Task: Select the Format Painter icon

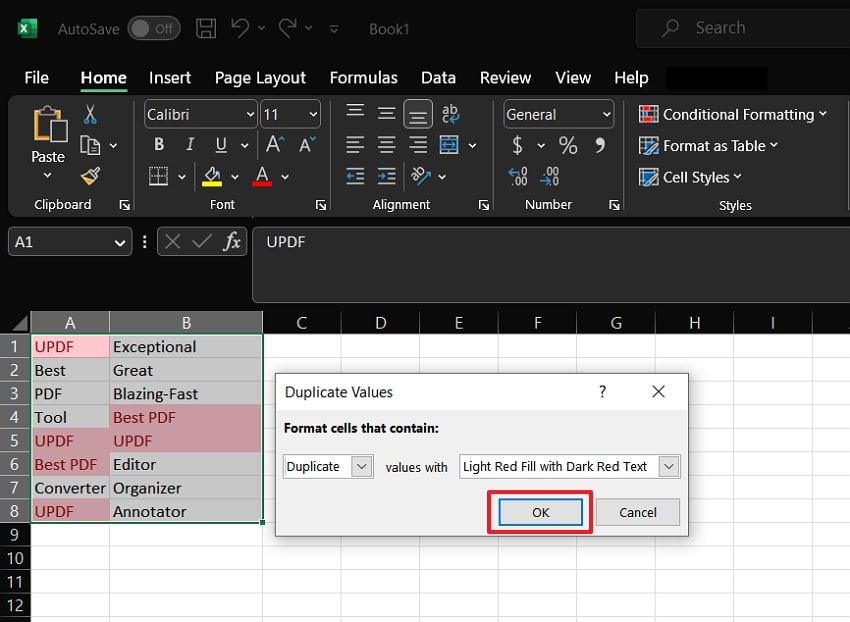Action: 92,176
